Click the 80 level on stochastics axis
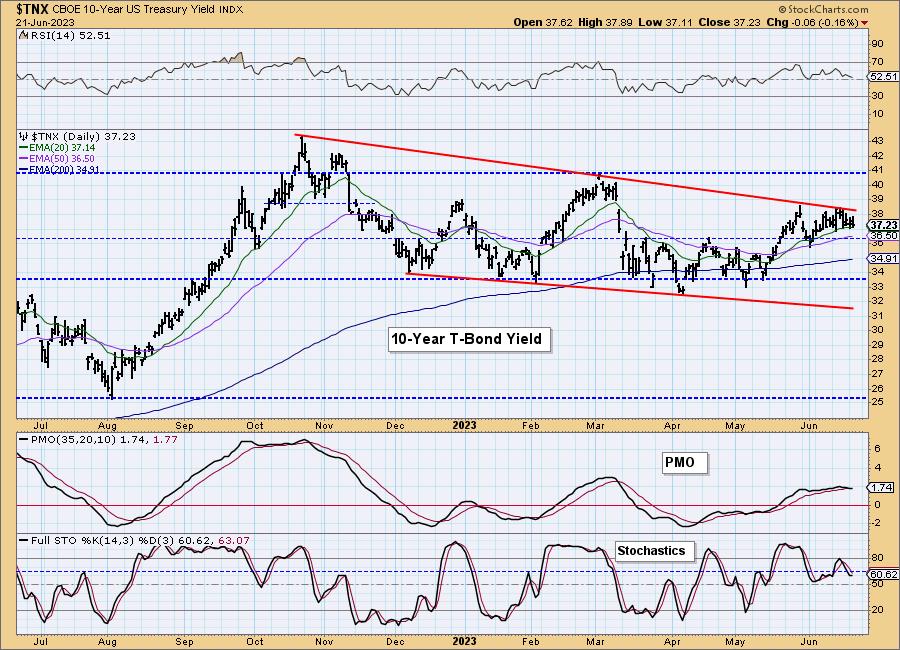The height and width of the screenshot is (650, 900). pyautogui.click(x=878, y=558)
